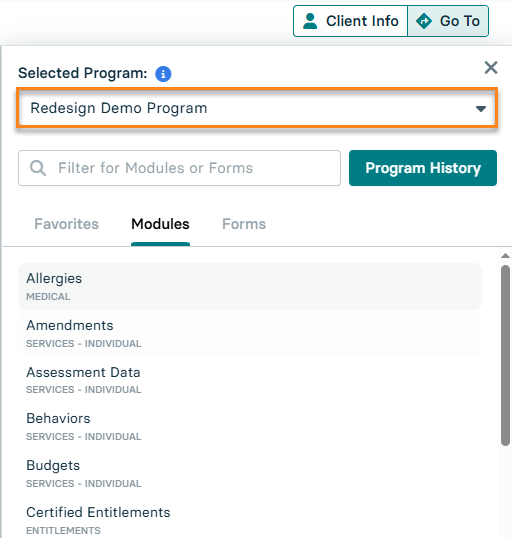Click the dropdown caret arrow of Selected Program

tap(481, 109)
